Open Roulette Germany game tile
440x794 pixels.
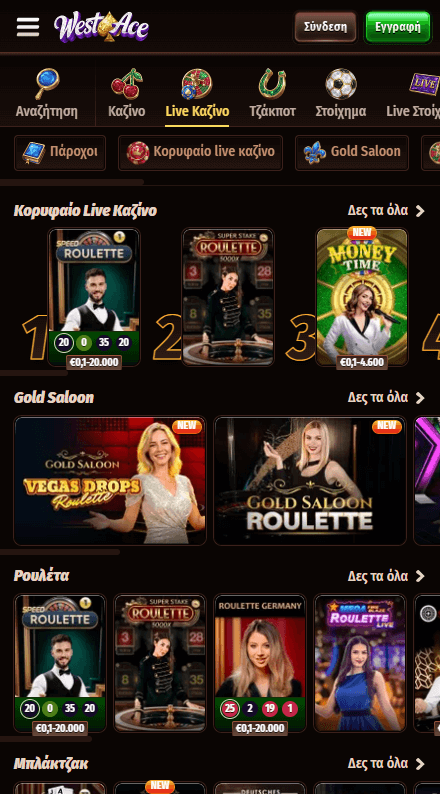(260, 663)
